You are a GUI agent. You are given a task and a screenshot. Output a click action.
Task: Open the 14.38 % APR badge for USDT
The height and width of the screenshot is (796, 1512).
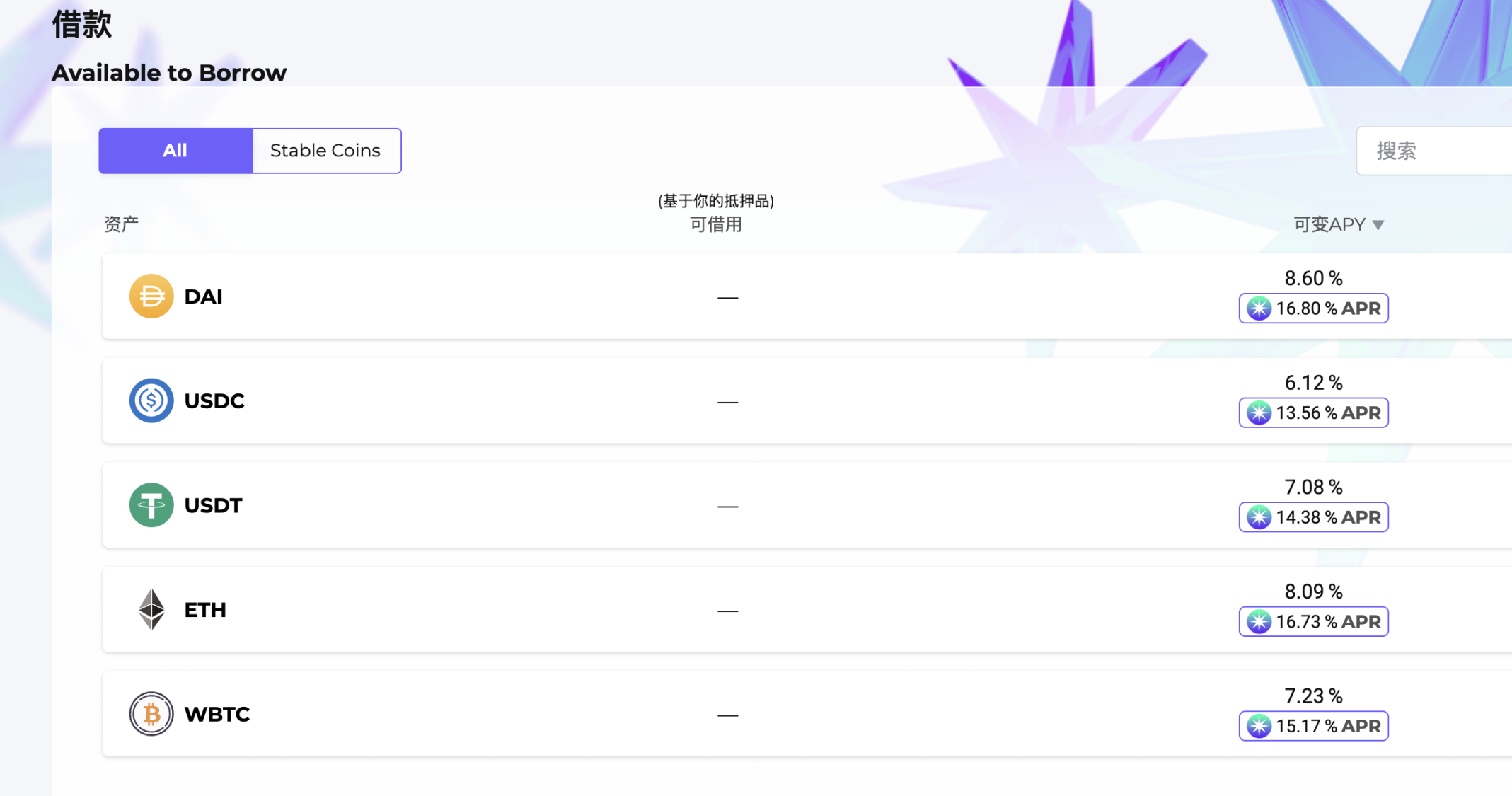tap(1313, 517)
